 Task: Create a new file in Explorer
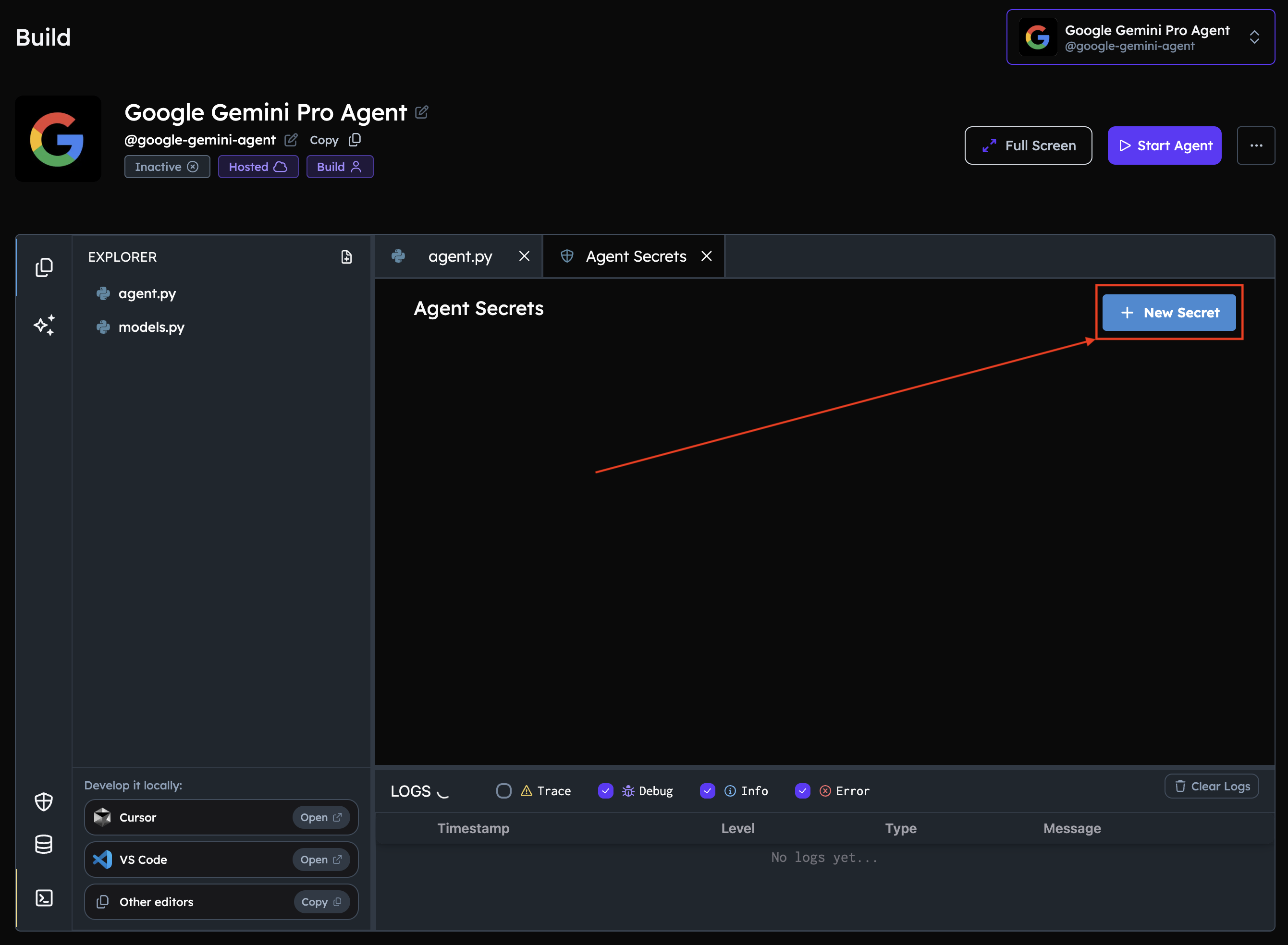pyautogui.click(x=346, y=257)
